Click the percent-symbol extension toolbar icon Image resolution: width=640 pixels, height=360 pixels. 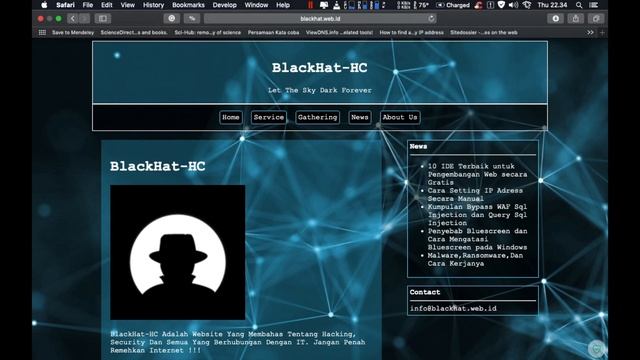[192, 18]
